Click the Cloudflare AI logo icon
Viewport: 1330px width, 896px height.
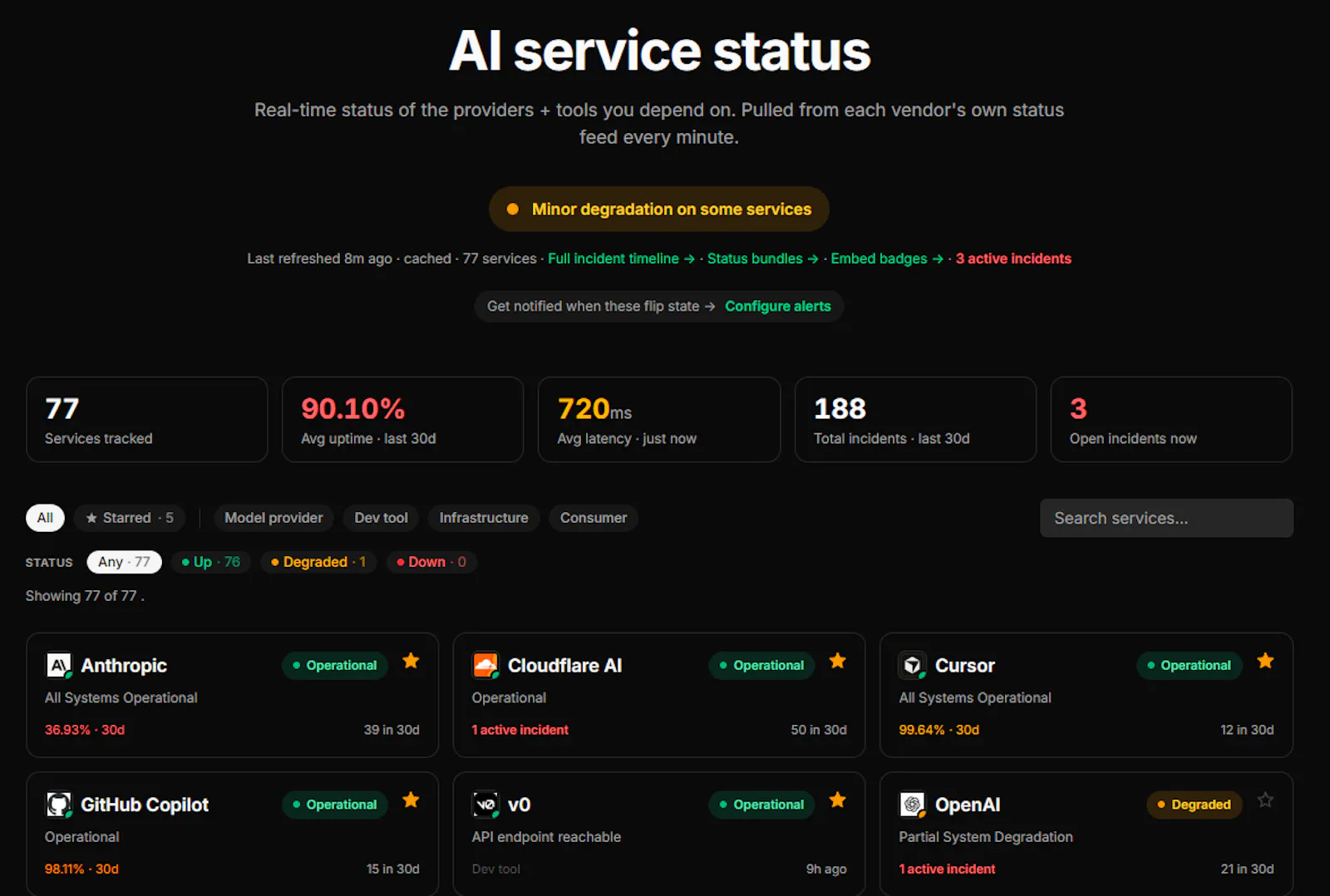pos(485,665)
